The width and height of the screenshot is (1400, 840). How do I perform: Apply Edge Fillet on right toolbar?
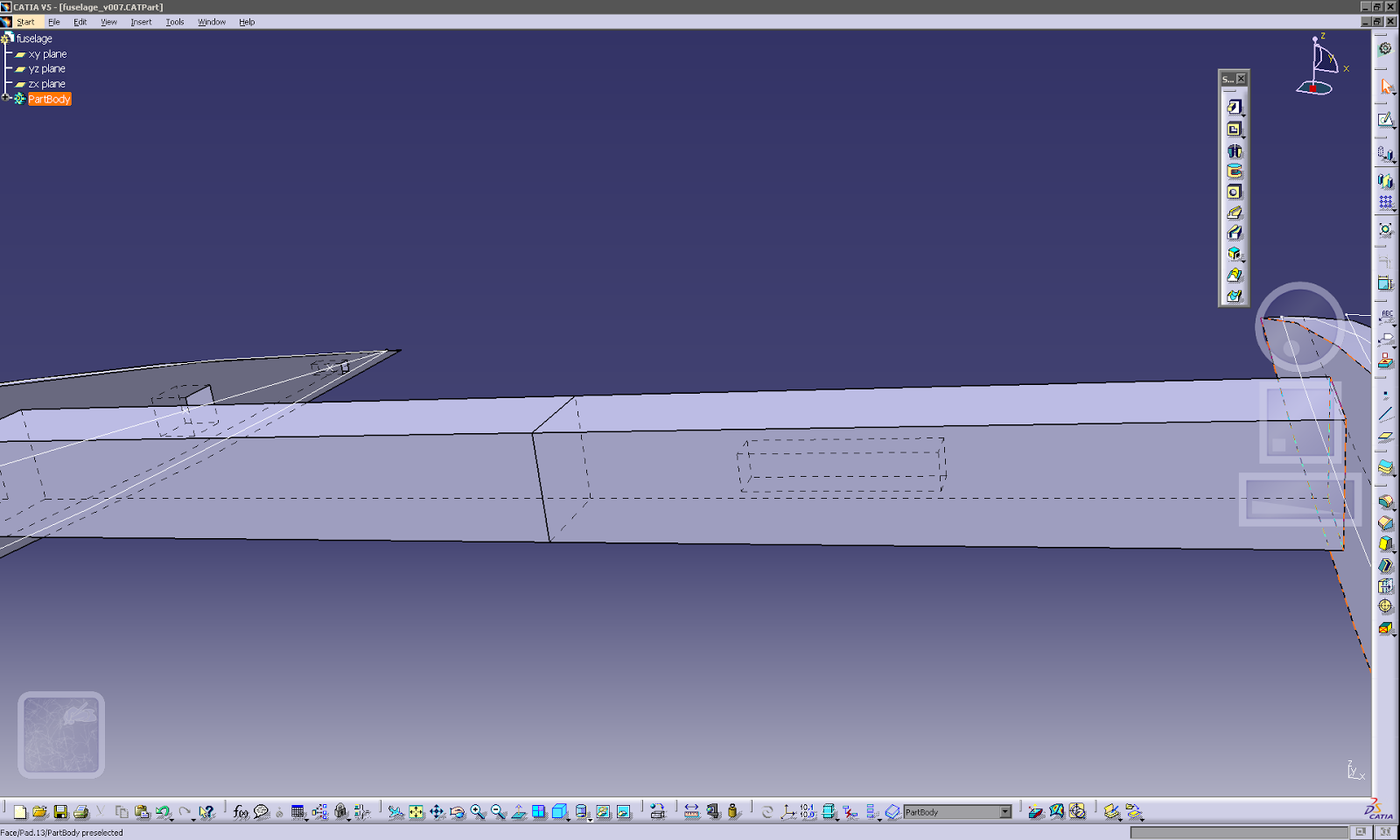pyautogui.click(x=1385, y=502)
